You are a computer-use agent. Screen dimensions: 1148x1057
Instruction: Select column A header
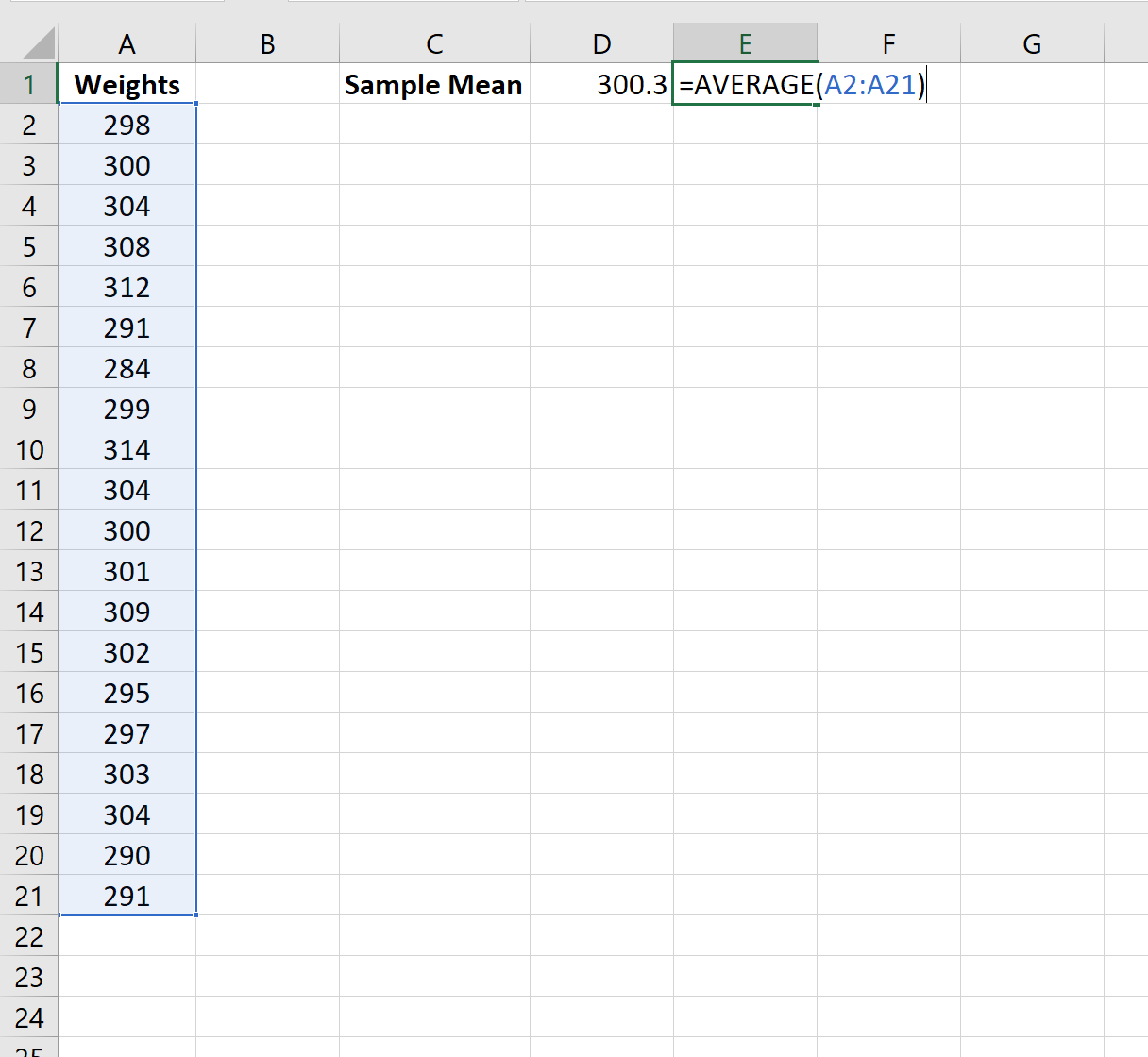point(127,43)
